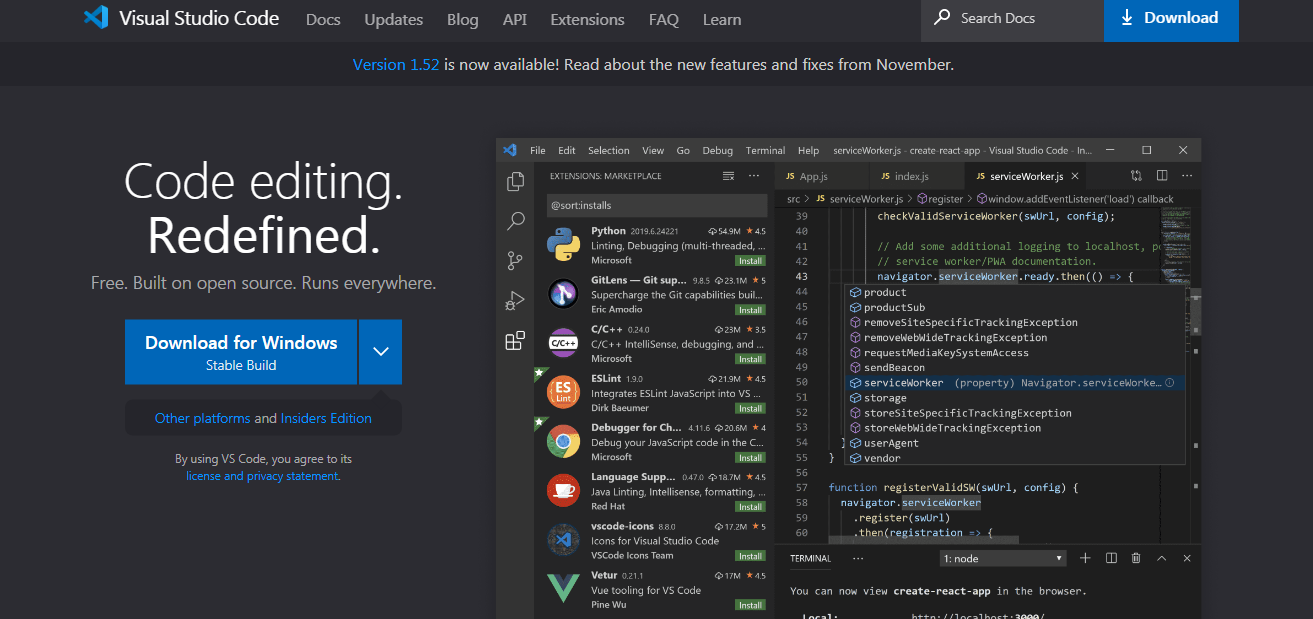This screenshot has height=619, width=1313.
Task: Click the maximize terminal panel chevron up
Action: point(1162,558)
